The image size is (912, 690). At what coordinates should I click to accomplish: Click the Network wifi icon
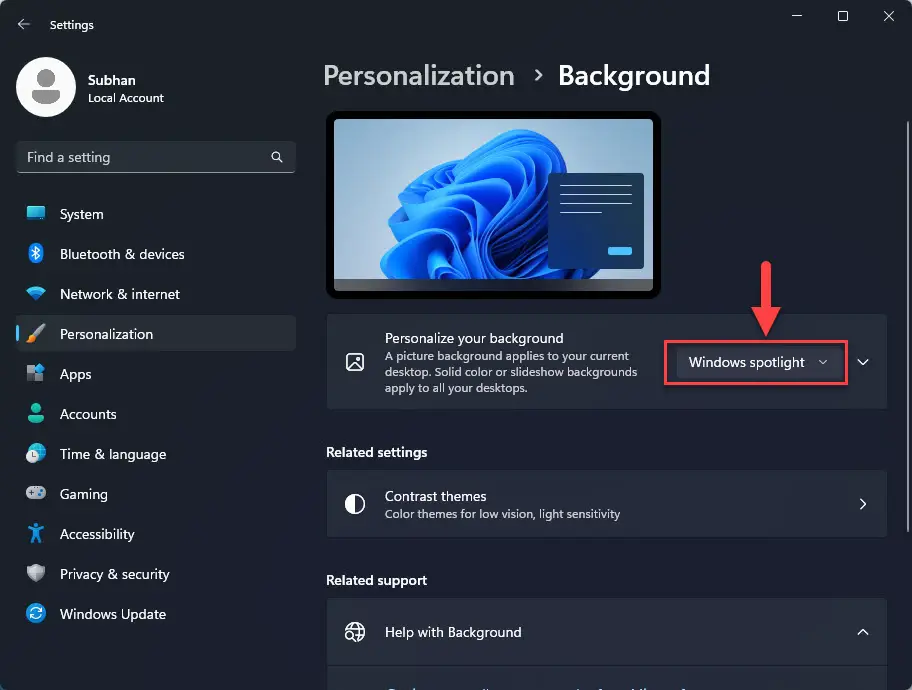pyautogui.click(x=36, y=293)
